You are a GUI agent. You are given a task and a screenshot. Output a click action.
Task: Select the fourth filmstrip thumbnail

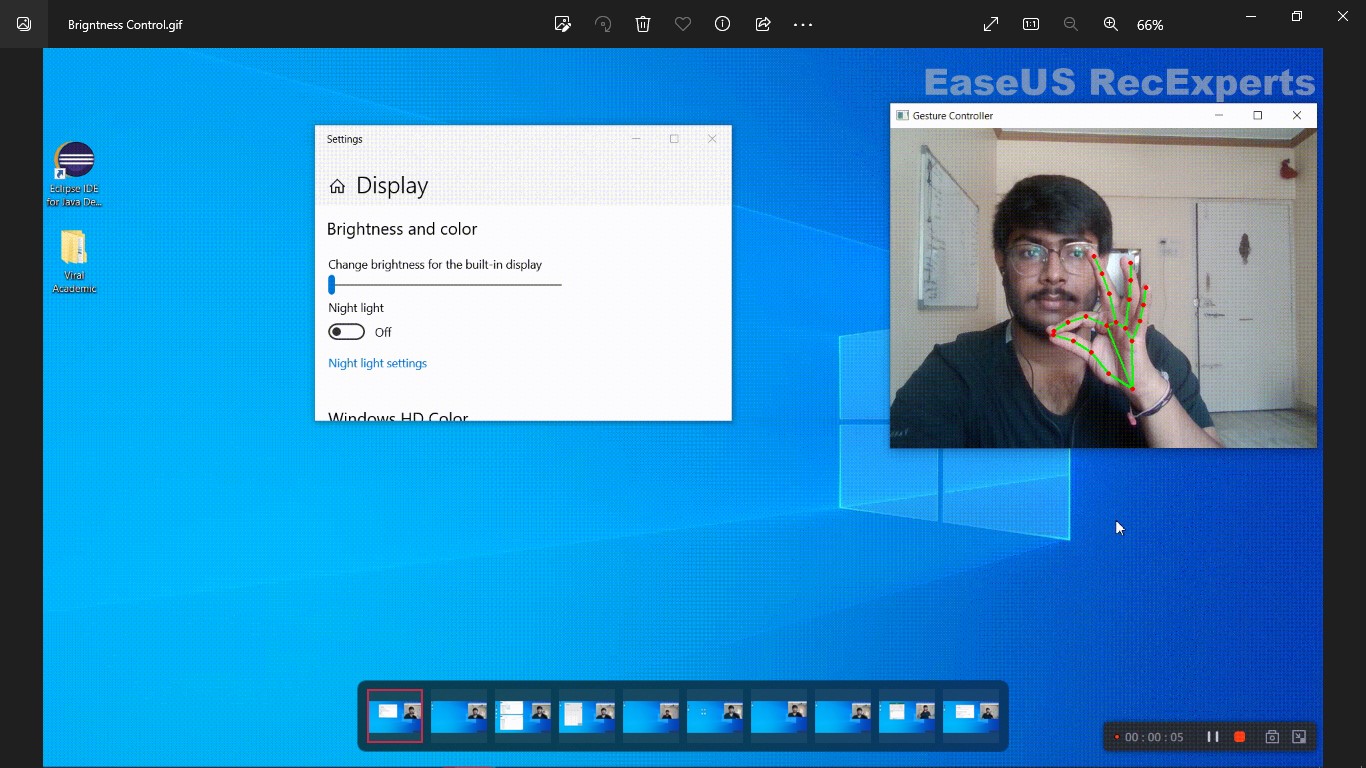point(587,716)
